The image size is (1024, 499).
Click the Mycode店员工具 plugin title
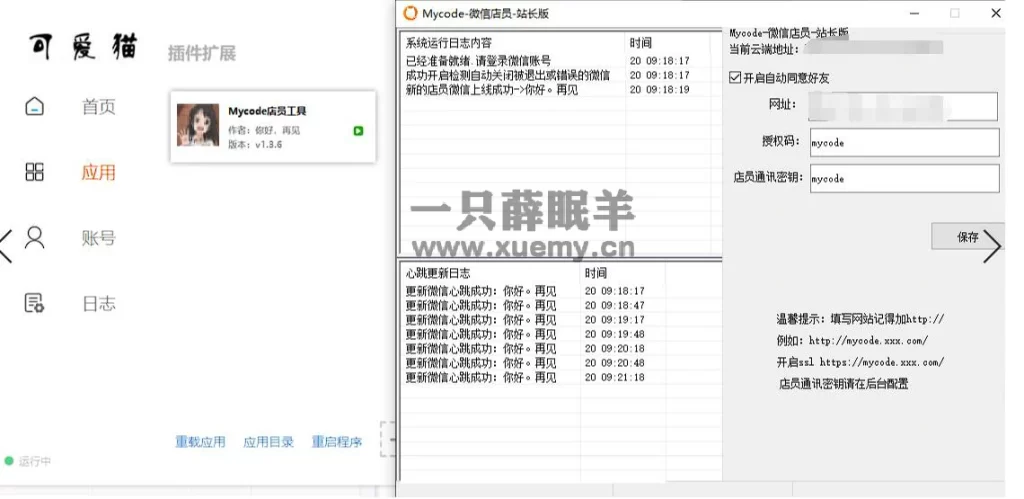pos(267,111)
